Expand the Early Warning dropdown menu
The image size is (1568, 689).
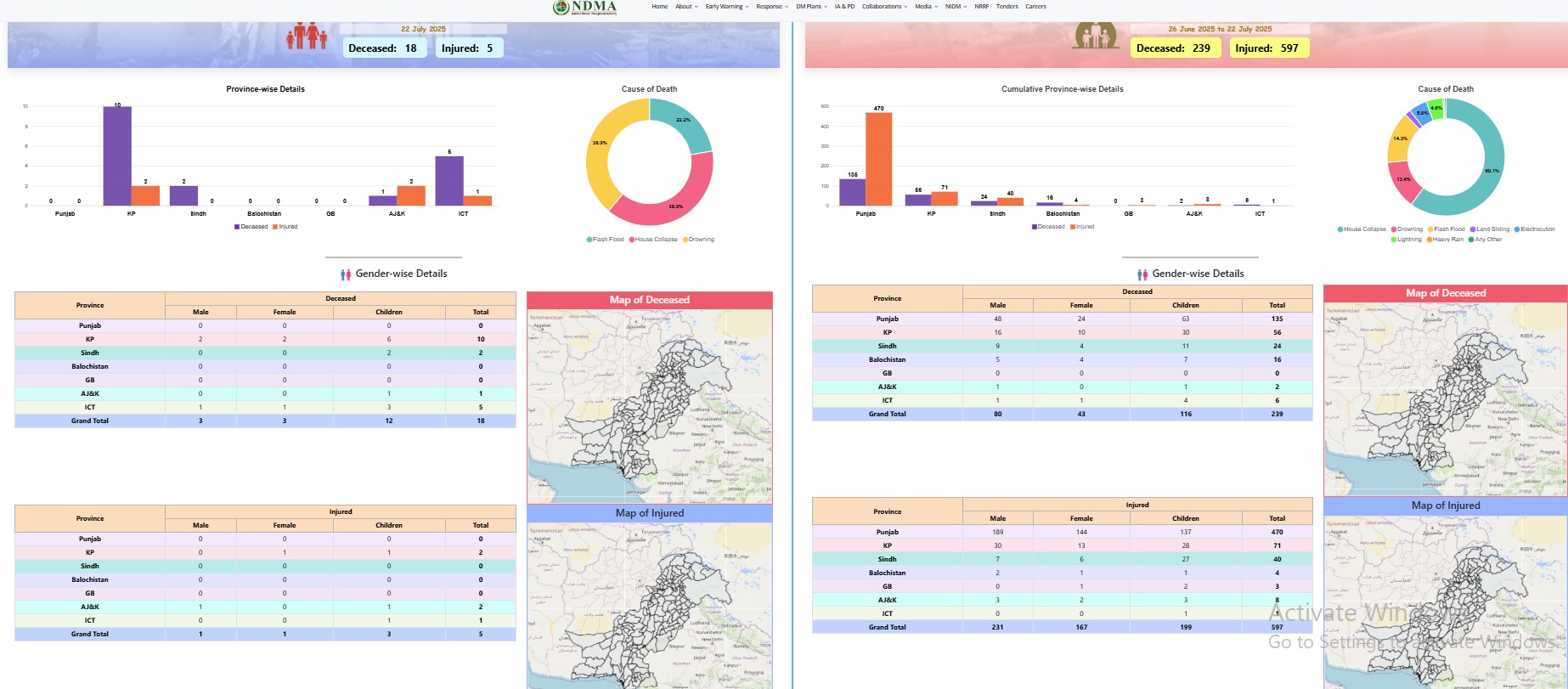726,7
